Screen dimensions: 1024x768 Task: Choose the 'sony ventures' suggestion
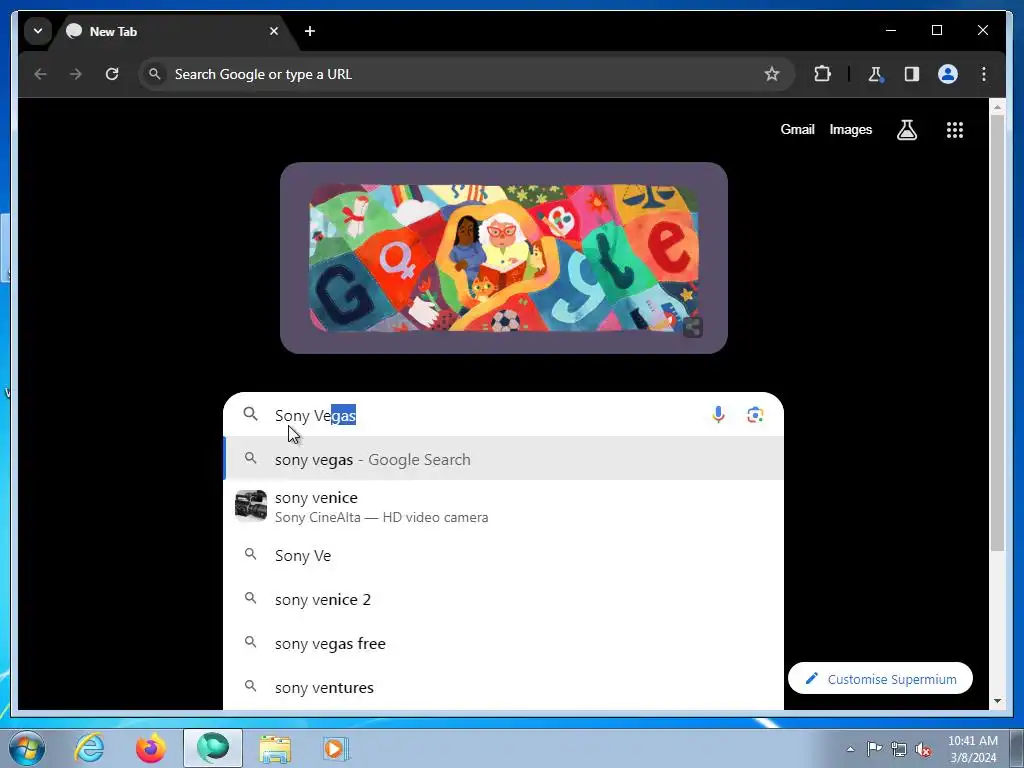click(503, 687)
